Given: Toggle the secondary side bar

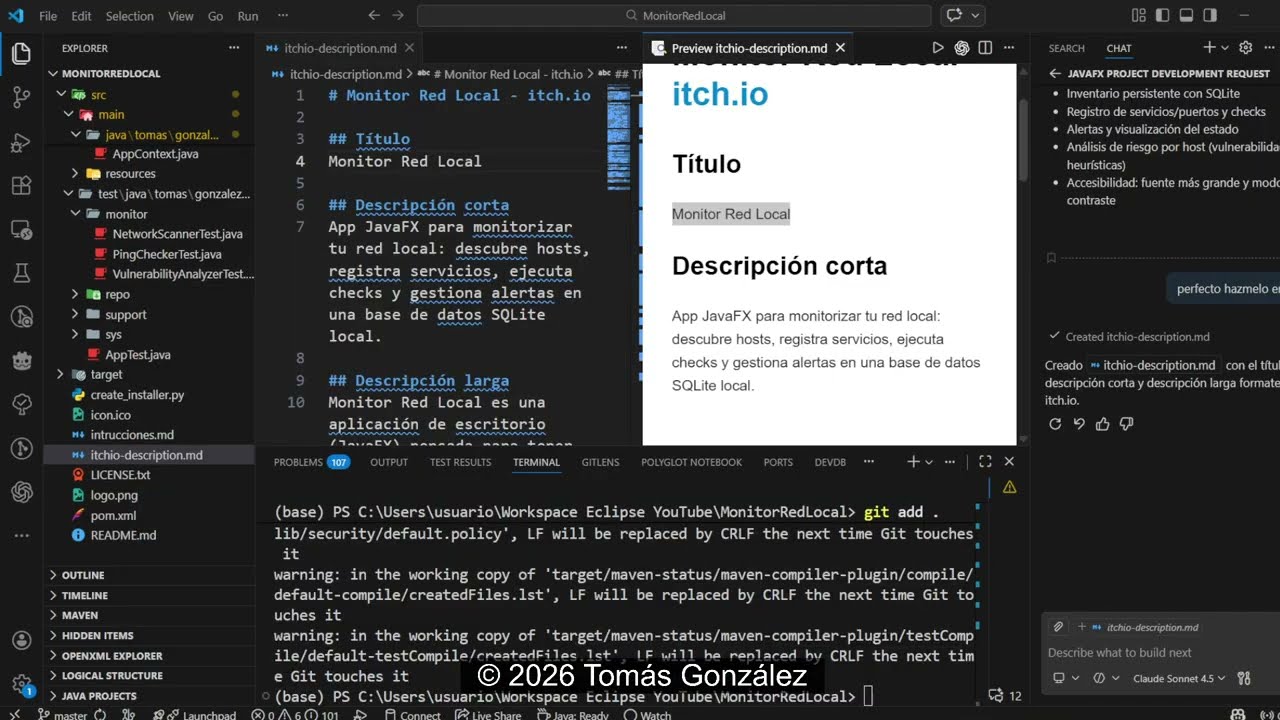Looking at the screenshot, I should [x=1210, y=15].
